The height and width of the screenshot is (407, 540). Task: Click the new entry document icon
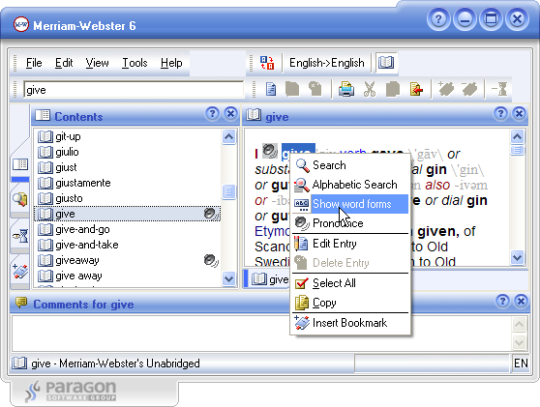point(271,90)
